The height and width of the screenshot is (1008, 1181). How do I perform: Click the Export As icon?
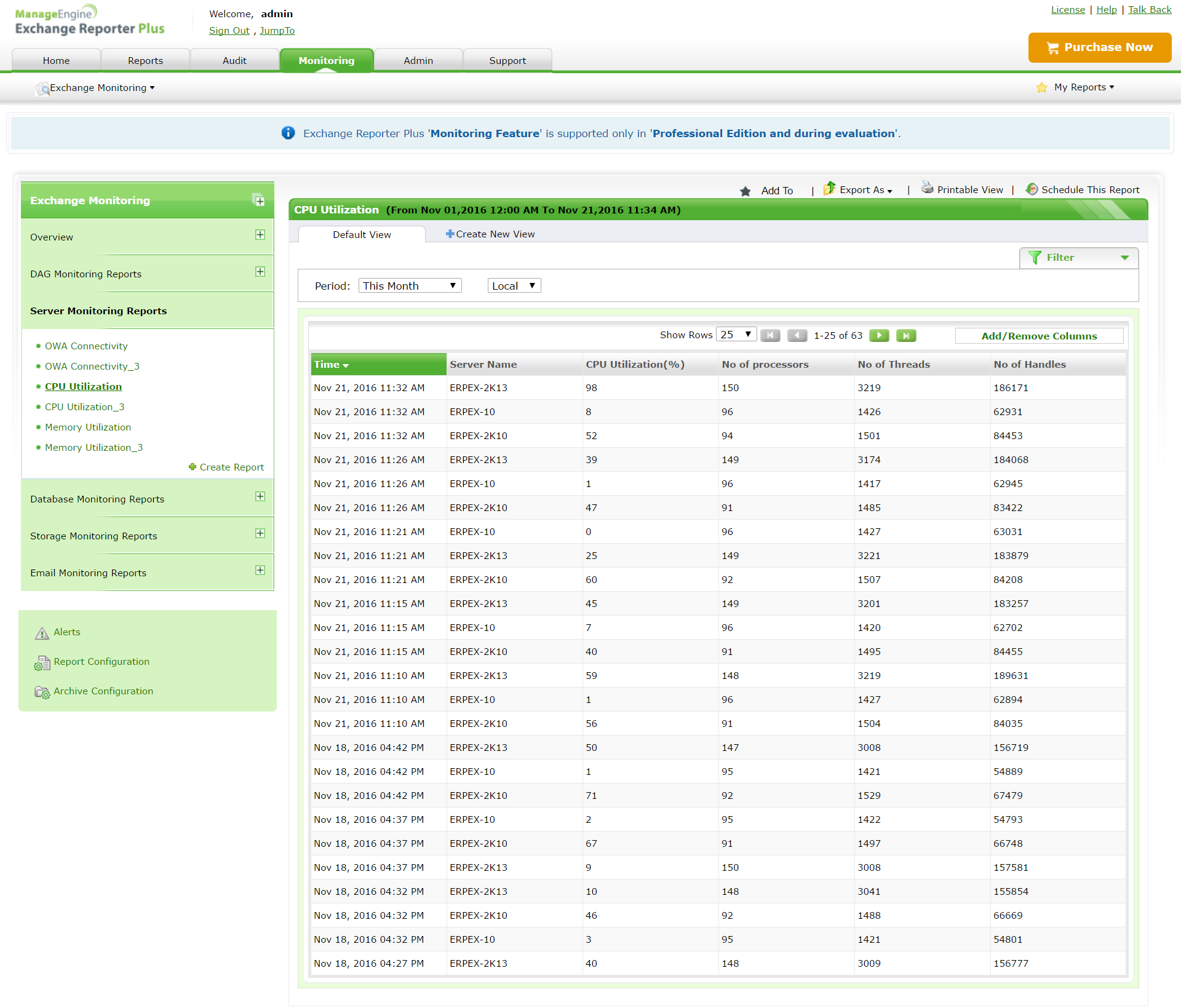tap(829, 188)
